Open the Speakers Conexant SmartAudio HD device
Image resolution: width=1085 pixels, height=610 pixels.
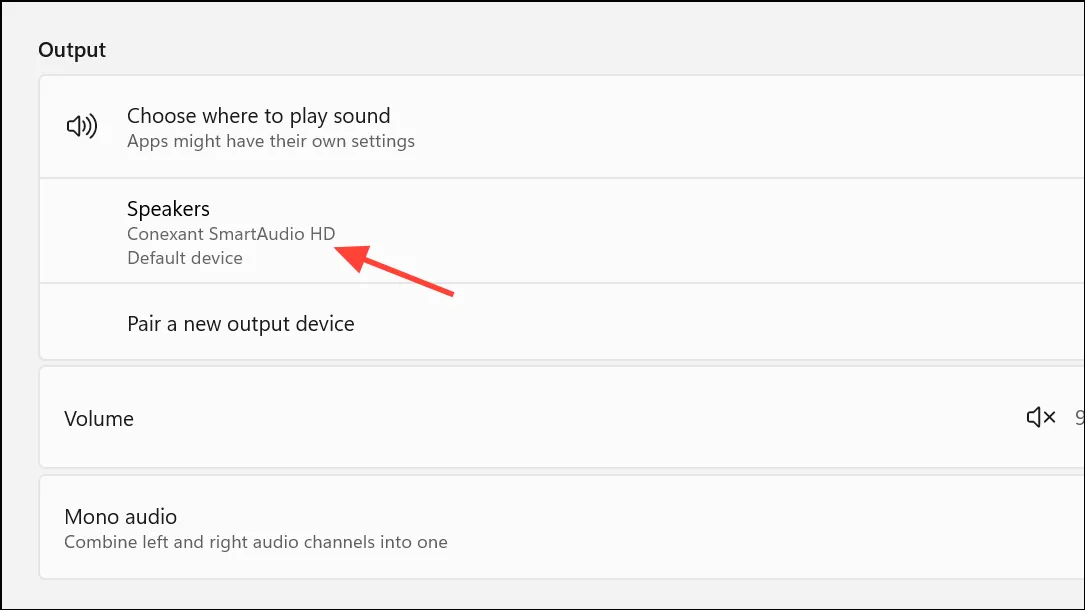562,231
